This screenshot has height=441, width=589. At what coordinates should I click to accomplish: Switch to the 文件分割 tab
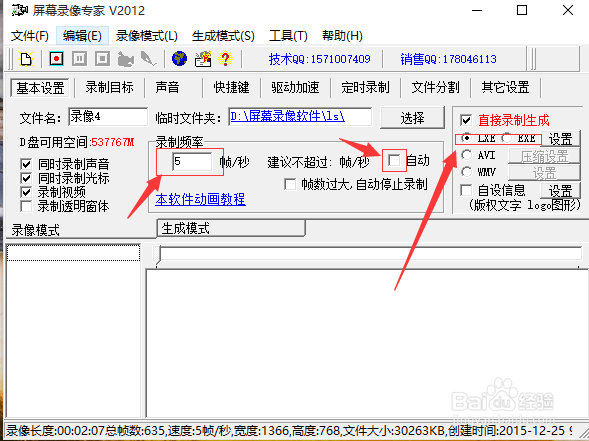(x=435, y=88)
